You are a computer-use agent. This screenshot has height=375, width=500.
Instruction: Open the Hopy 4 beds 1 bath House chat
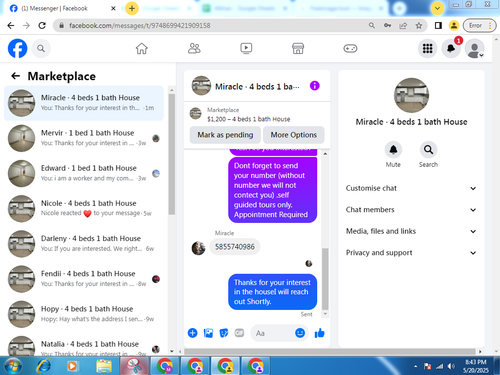pyautogui.click(x=84, y=314)
